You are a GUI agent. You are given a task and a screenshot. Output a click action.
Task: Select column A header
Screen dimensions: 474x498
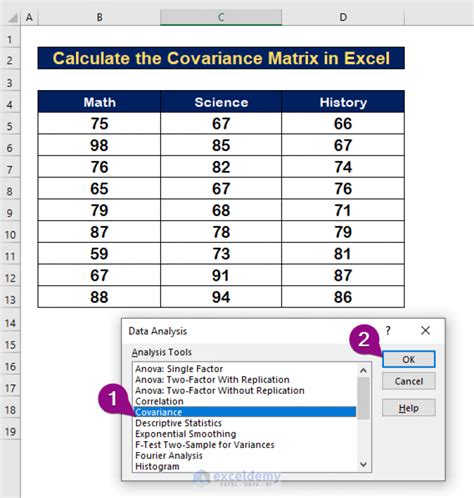[29, 17]
